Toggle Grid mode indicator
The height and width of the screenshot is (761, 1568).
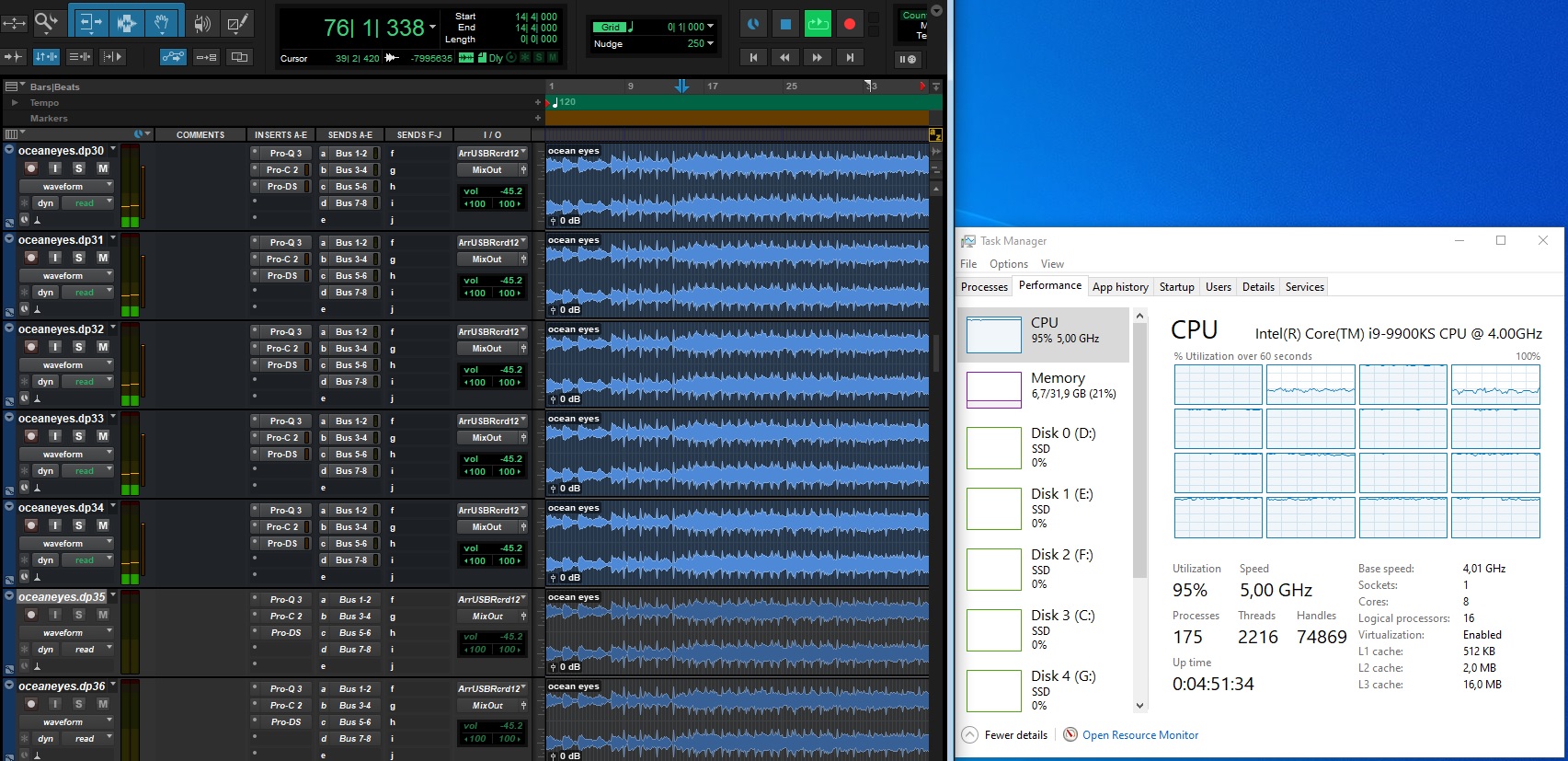pyautogui.click(x=610, y=27)
